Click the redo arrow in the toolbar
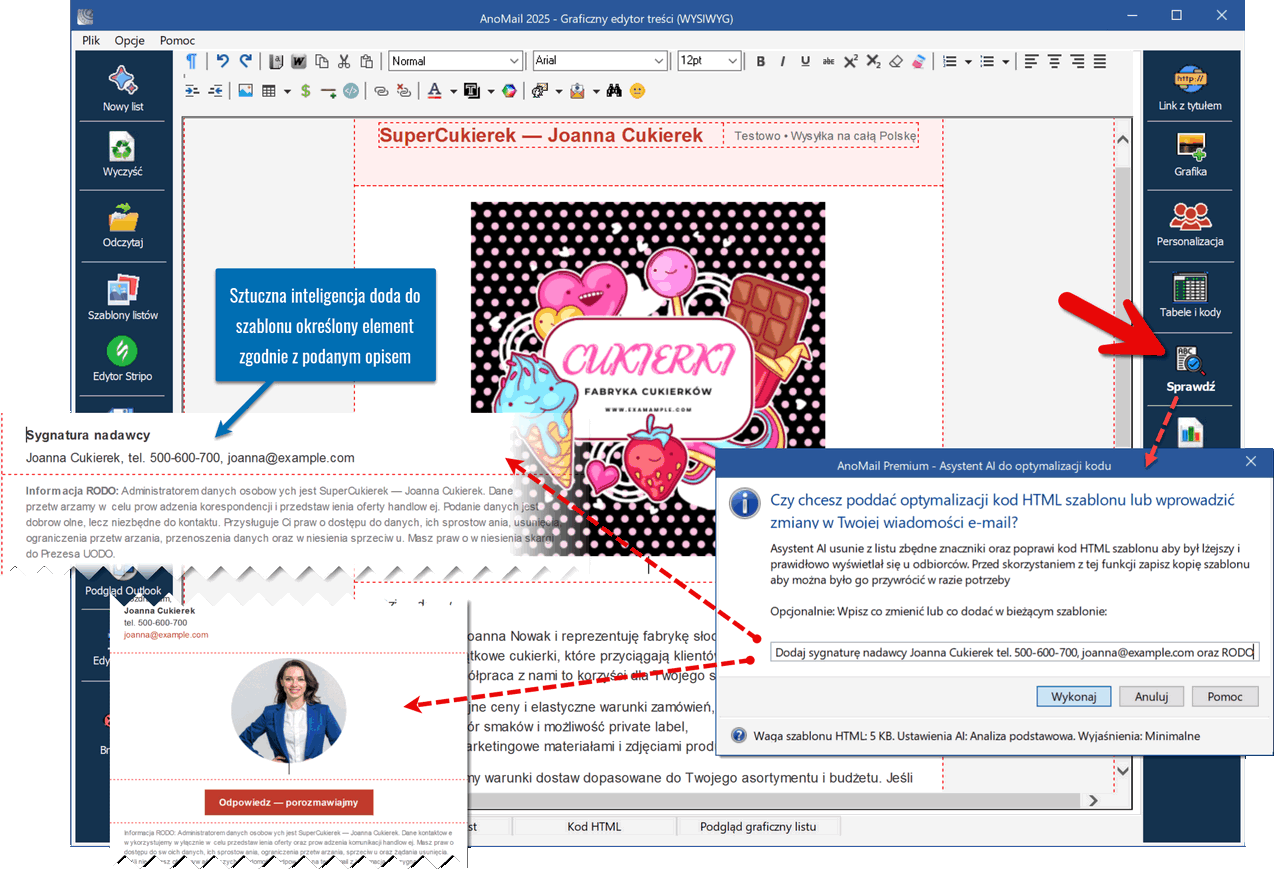Viewport: 1280px width, 878px height. (246, 61)
